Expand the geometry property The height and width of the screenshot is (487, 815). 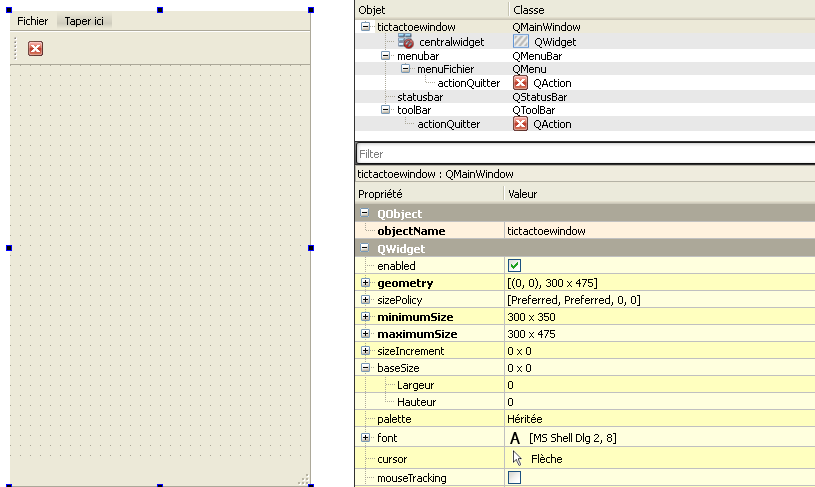point(366,283)
